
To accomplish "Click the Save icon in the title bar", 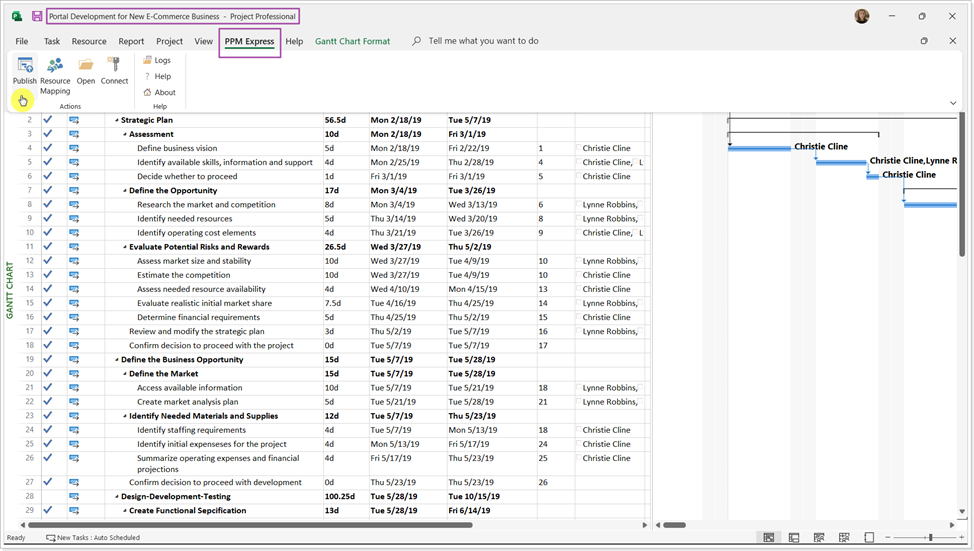I will click(x=37, y=16).
